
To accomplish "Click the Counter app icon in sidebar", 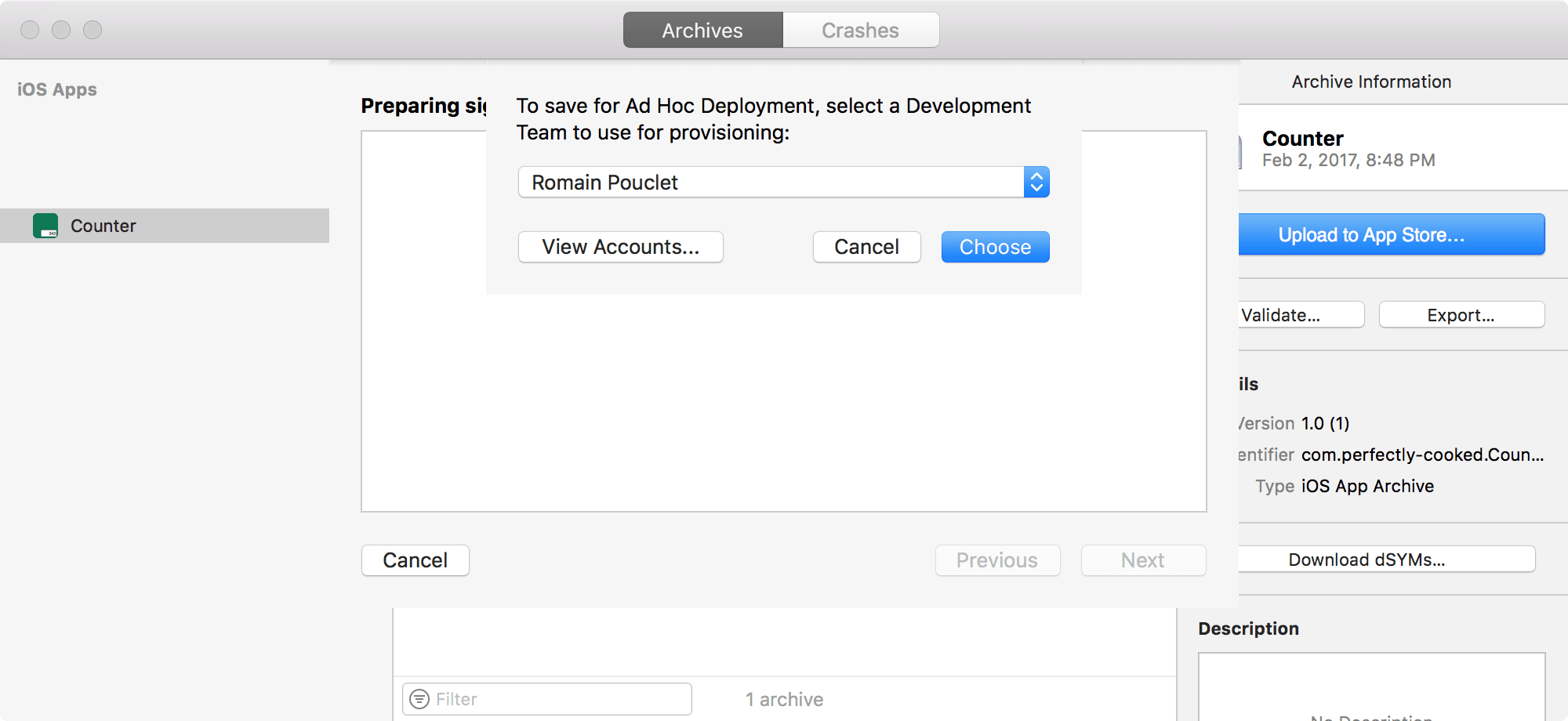I will point(45,226).
